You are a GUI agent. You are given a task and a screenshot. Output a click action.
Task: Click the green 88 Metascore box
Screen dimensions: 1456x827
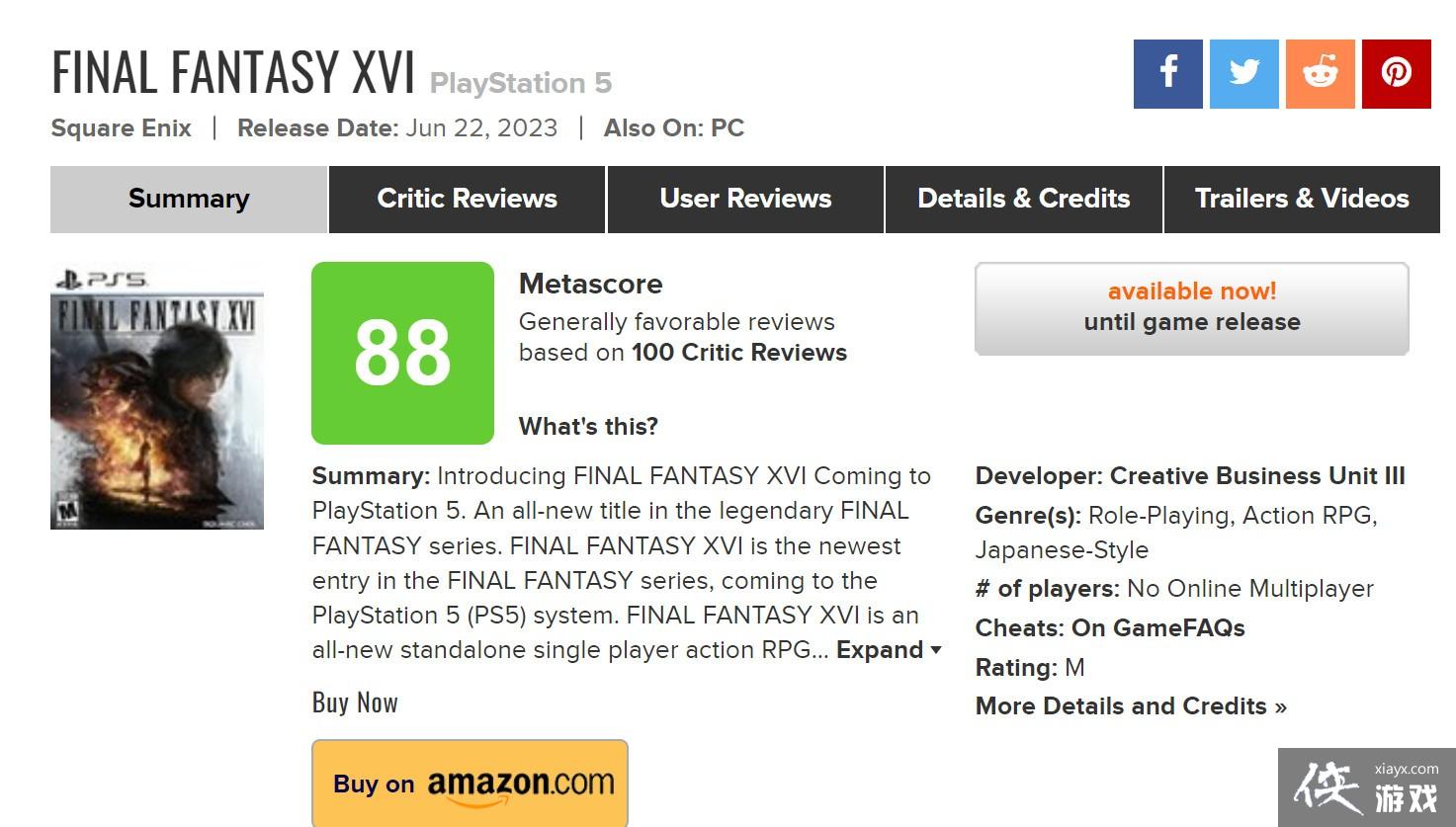402,353
